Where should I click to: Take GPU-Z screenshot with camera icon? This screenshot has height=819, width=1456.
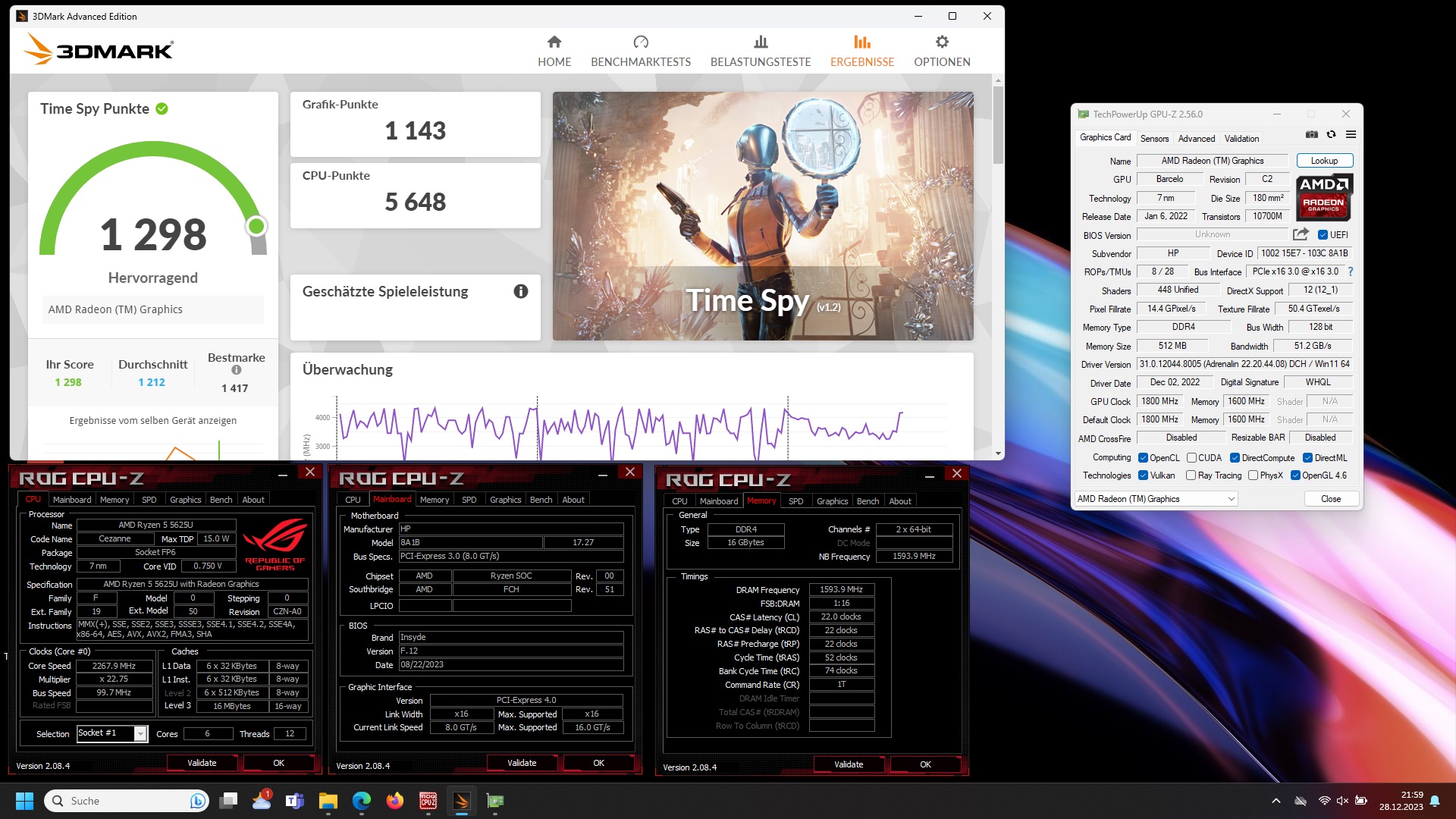tap(1312, 135)
